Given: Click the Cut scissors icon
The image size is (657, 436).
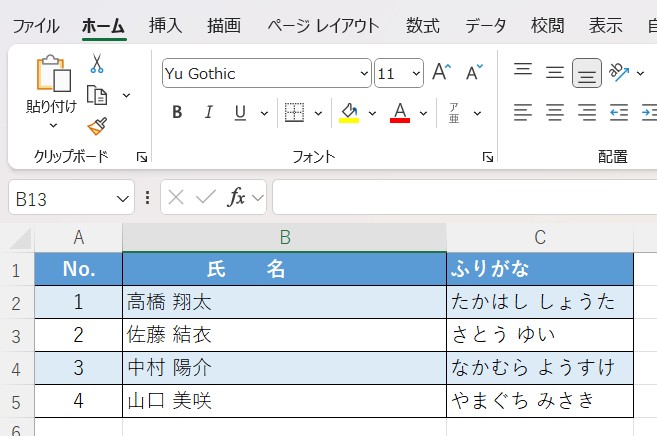Looking at the screenshot, I should click(x=97, y=64).
